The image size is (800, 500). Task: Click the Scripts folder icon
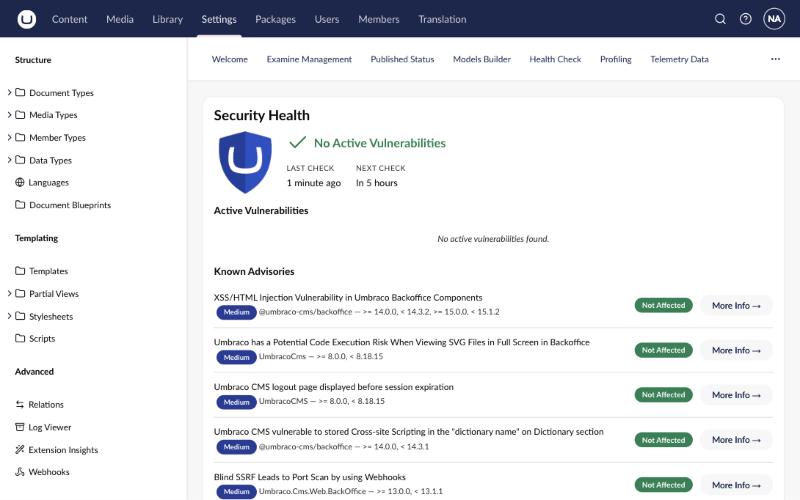point(20,338)
